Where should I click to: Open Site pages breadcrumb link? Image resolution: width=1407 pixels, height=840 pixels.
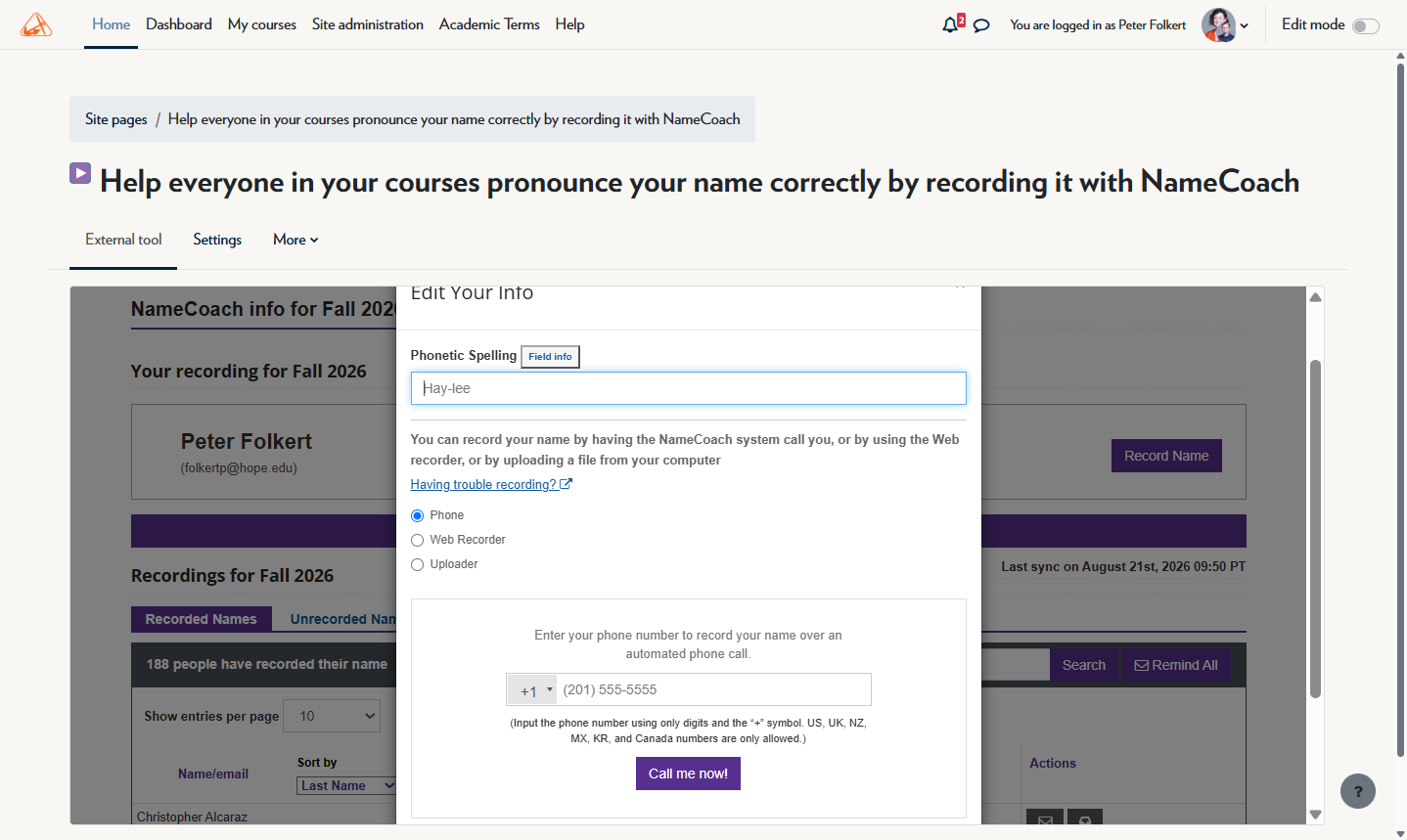(116, 119)
